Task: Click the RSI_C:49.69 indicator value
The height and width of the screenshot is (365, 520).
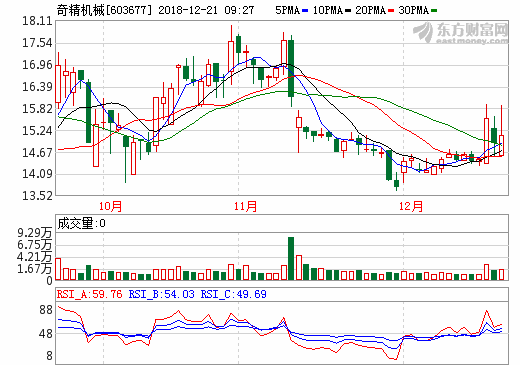Action: pos(233,294)
